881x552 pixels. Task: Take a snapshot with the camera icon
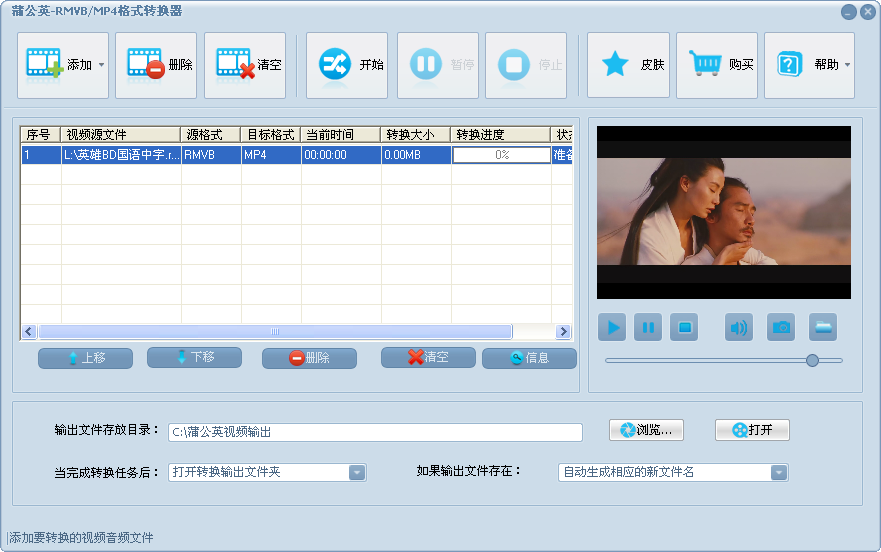coord(781,327)
